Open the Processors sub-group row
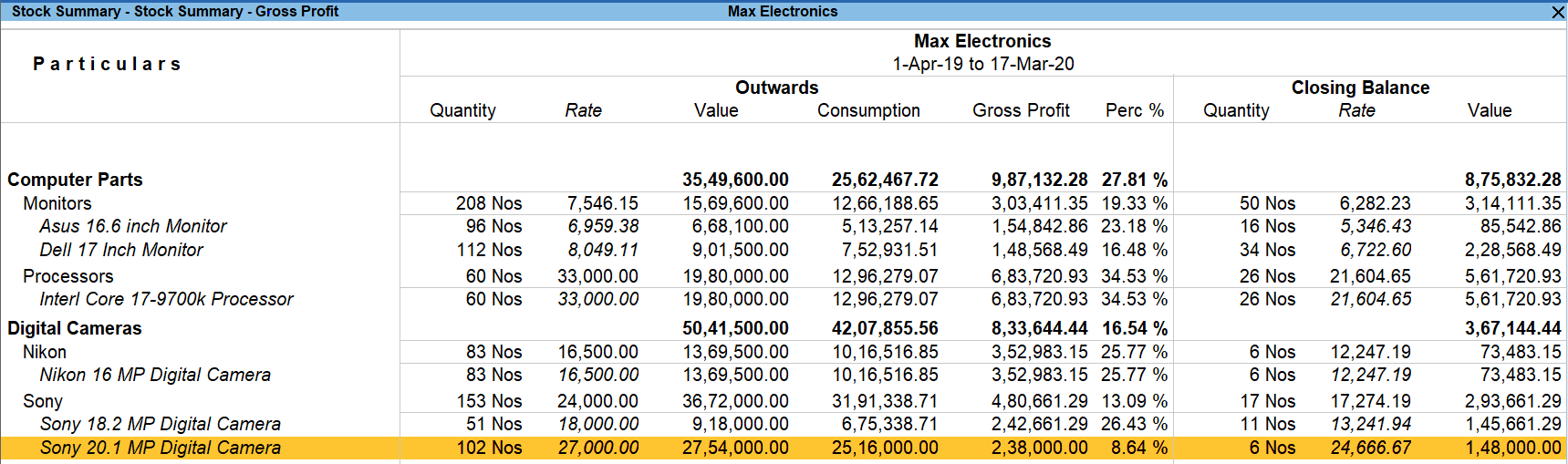This screenshot has height=464, width=1568. pos(68,276)
